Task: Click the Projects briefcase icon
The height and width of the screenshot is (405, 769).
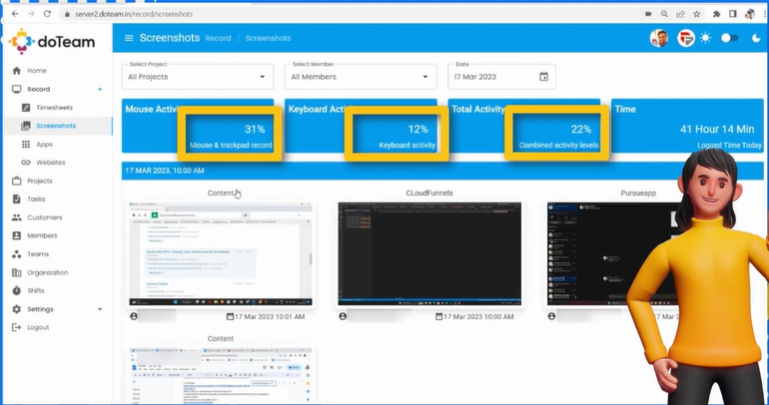Action: click(17, 181)
